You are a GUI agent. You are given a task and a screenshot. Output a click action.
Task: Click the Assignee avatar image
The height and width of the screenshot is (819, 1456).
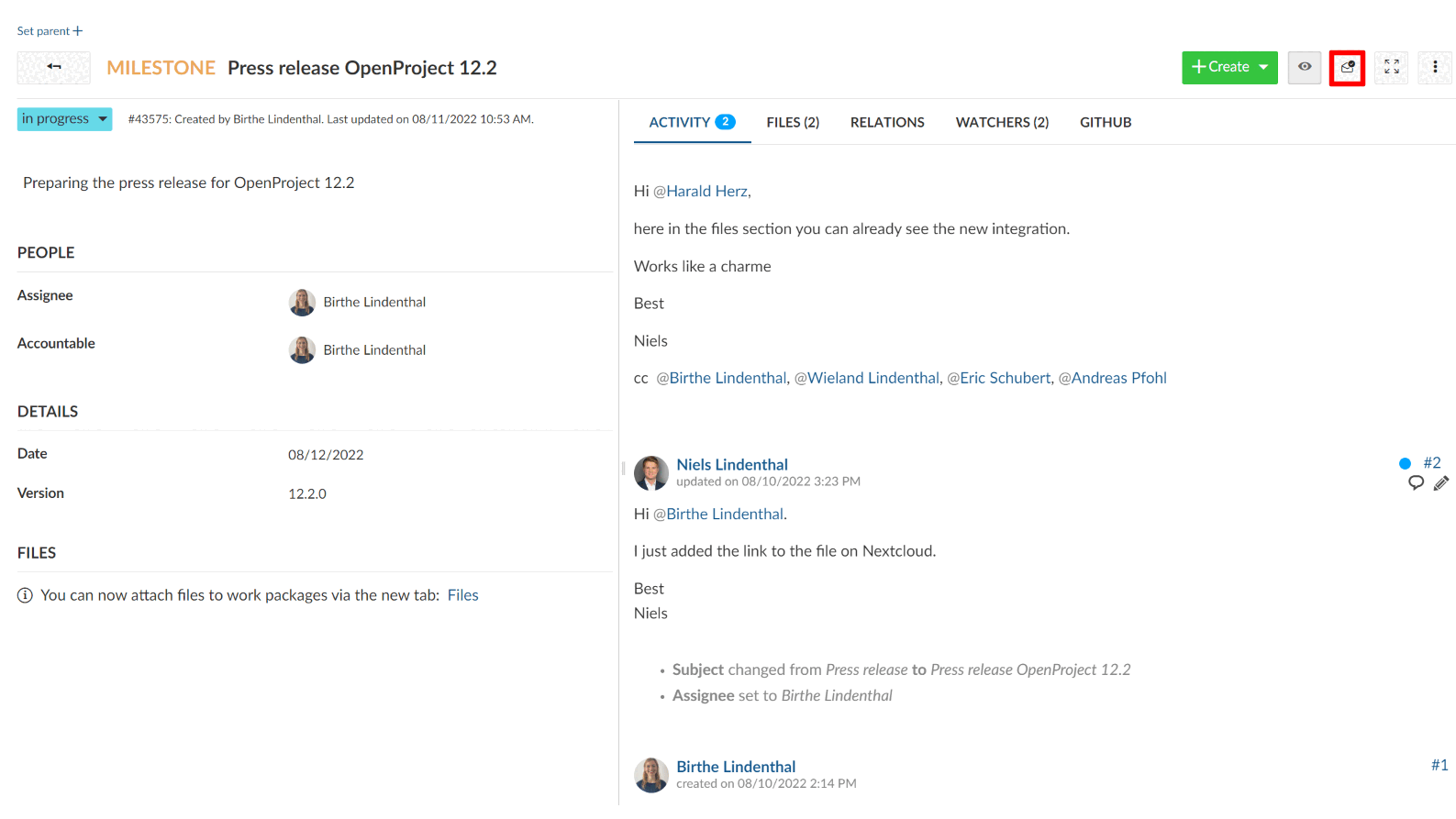tap(302, 303)
